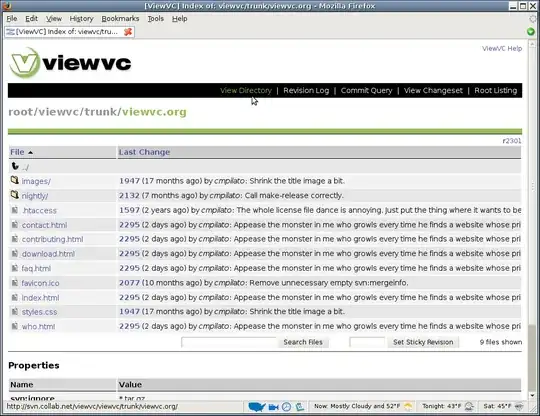Click the who.html file icon
Image resolution: width=540 pixels, height=416 pixels.
point(14,326)
